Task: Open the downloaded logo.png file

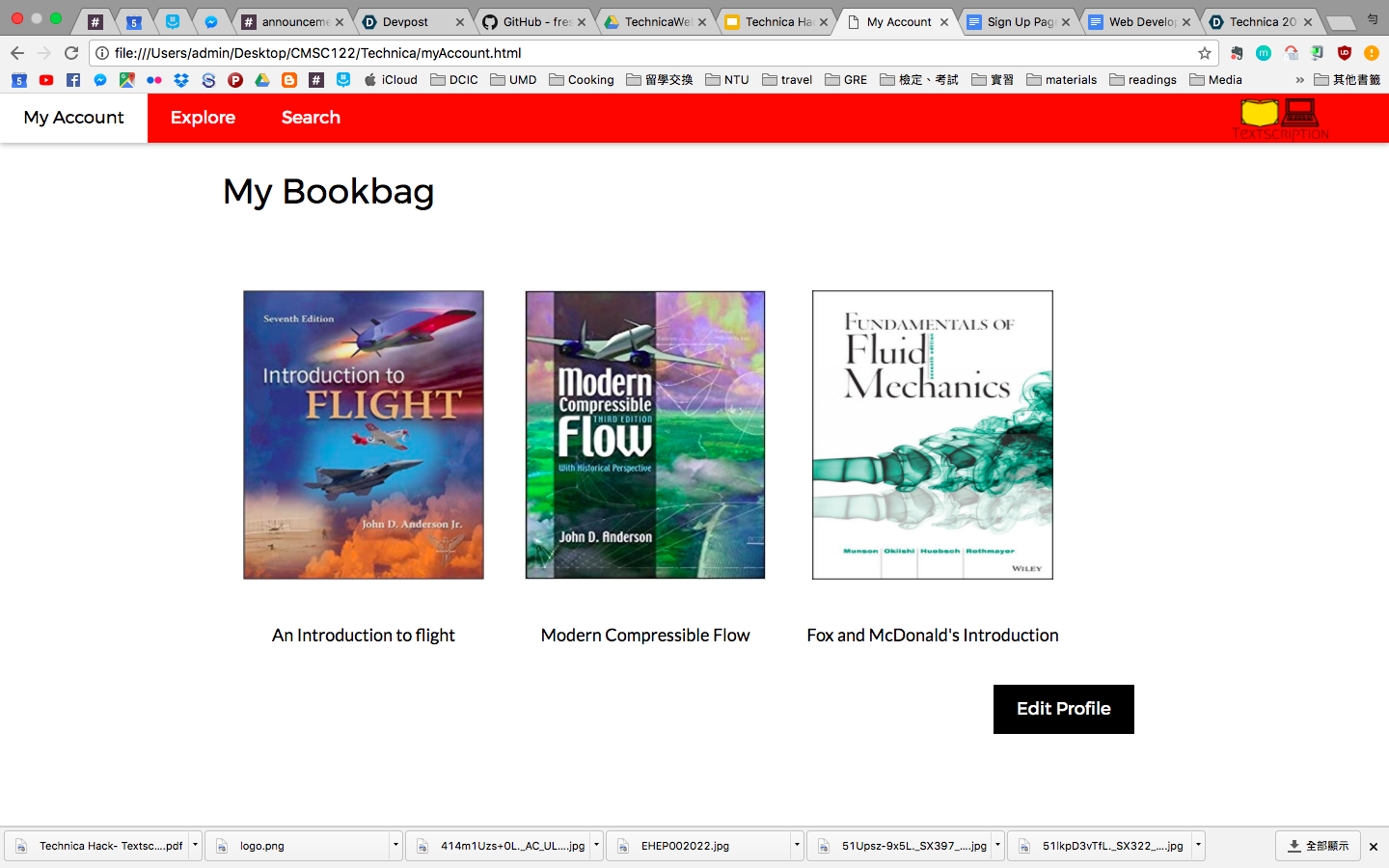Action: (x=298, y=846)
